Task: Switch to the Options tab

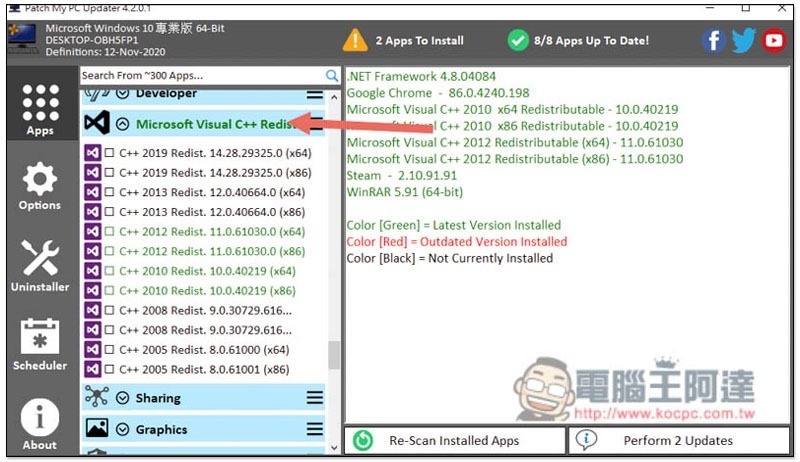Action: (x=40, y=187)
